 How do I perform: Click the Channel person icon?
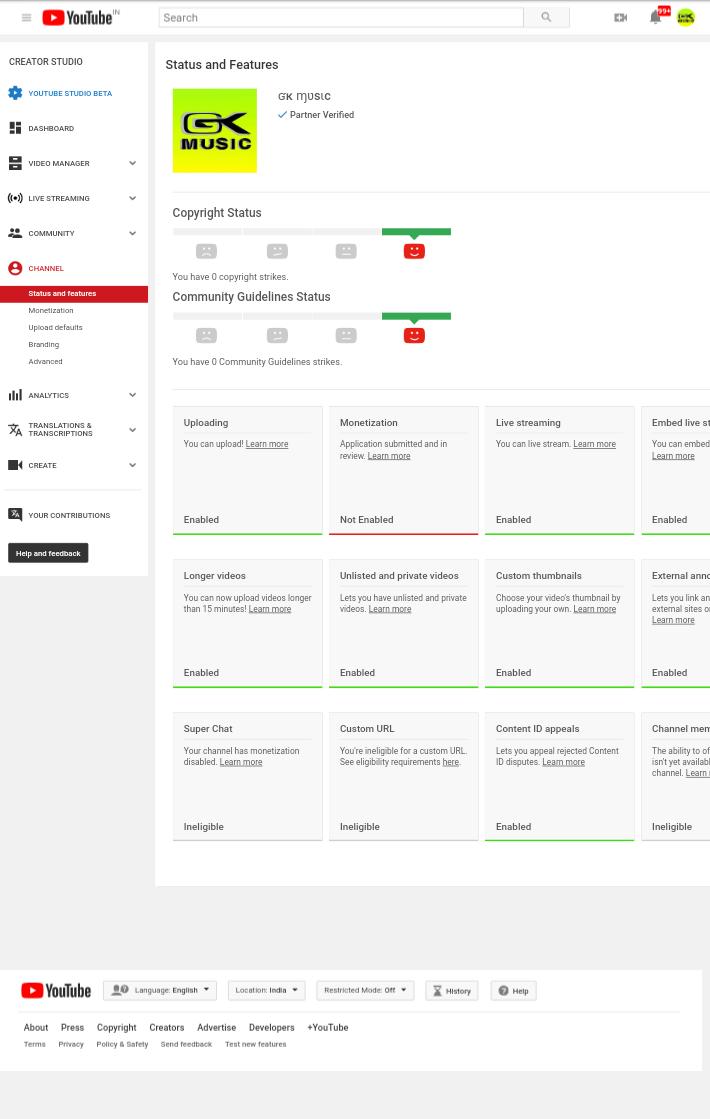(x=15, y=268)
